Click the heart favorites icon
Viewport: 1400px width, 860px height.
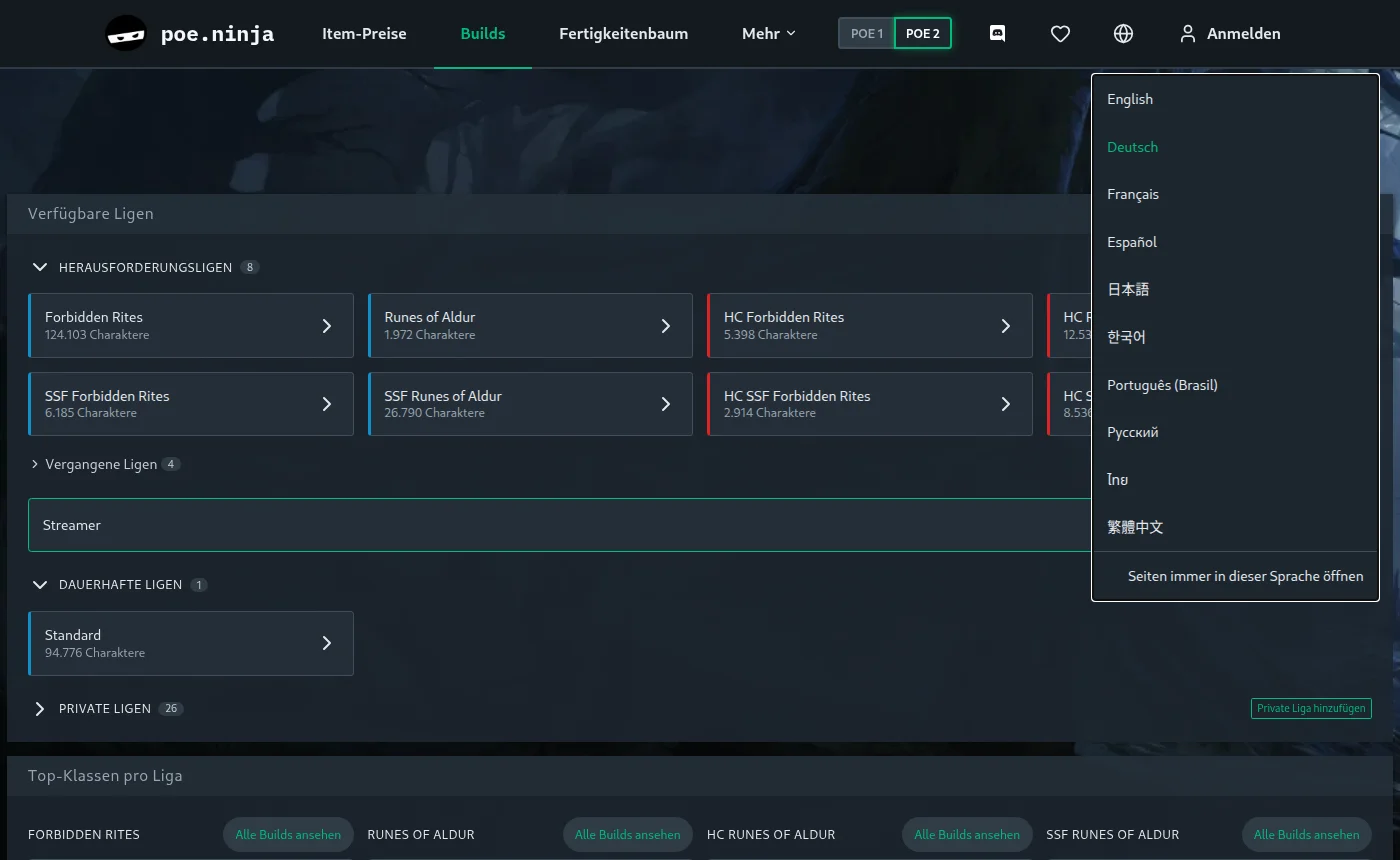(x=1061, y=34)
